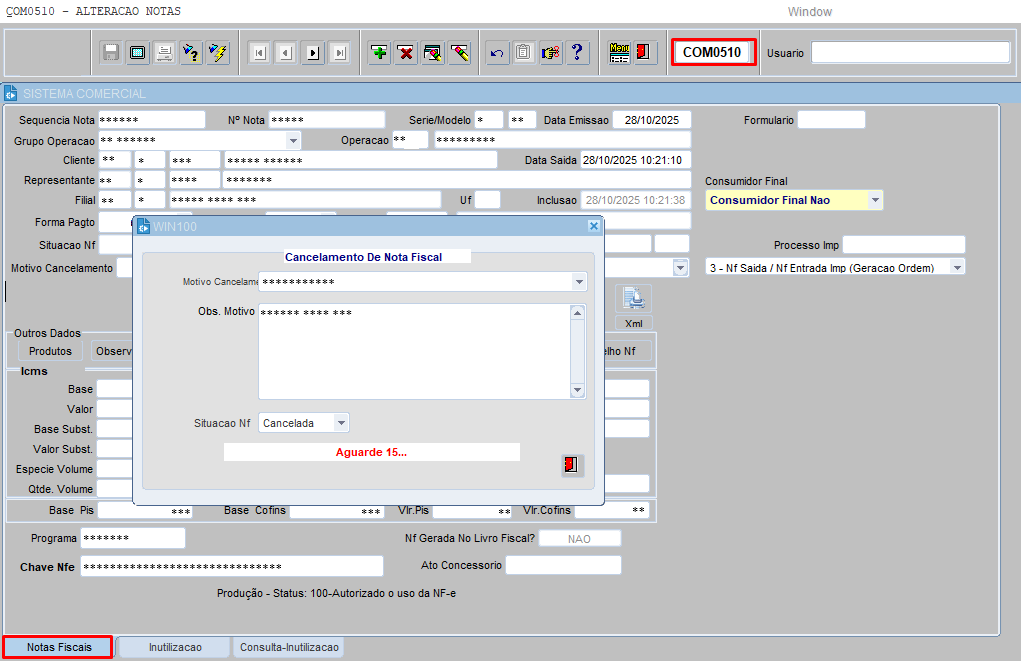Viewport: 1021px width, 661px height.
Task: Click the Produtos button
Action: (x=50, y=351)
